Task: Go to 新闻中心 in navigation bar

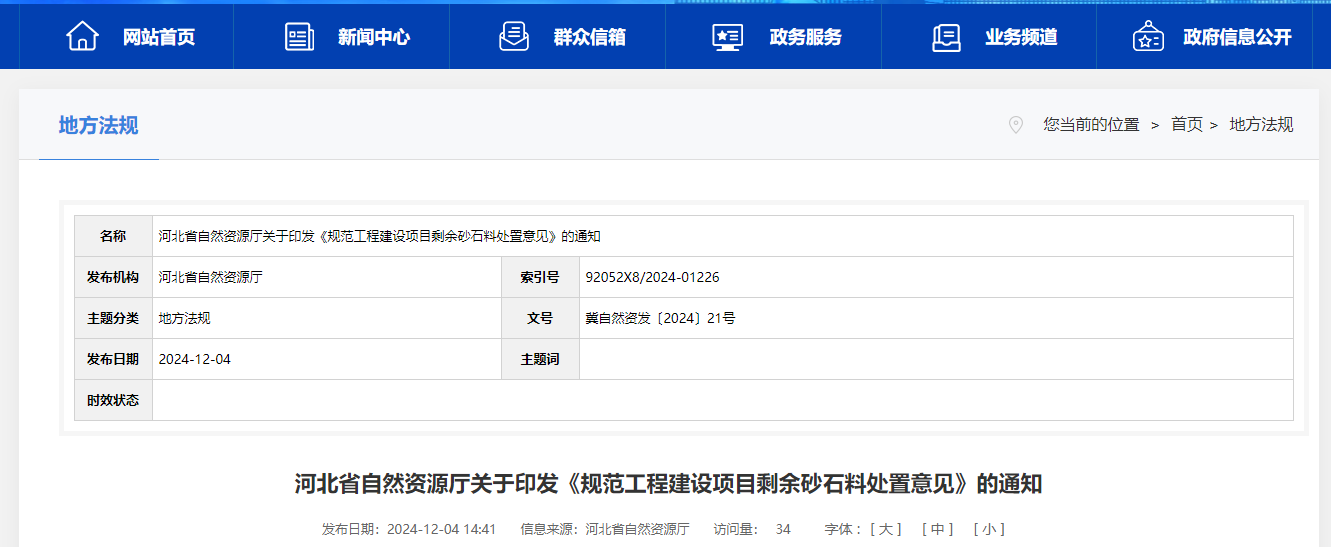Action: tap(374, 37)
